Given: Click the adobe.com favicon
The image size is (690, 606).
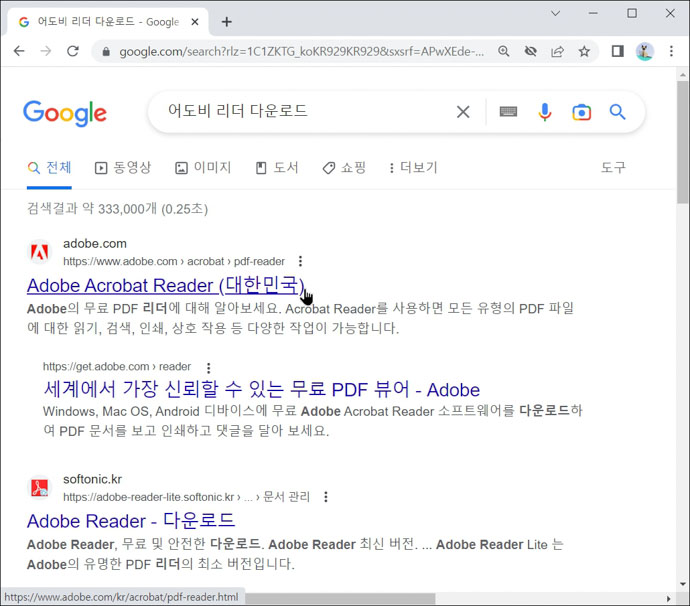Looking at the screenshot, I should pos(40,252).
